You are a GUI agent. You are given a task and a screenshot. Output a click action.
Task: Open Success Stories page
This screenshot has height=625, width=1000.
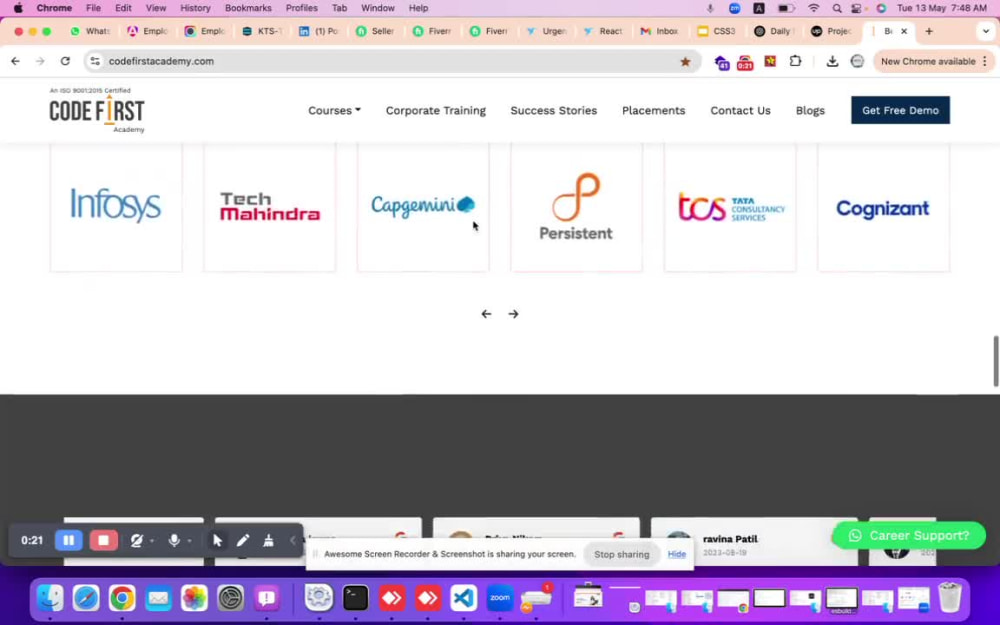554,110
